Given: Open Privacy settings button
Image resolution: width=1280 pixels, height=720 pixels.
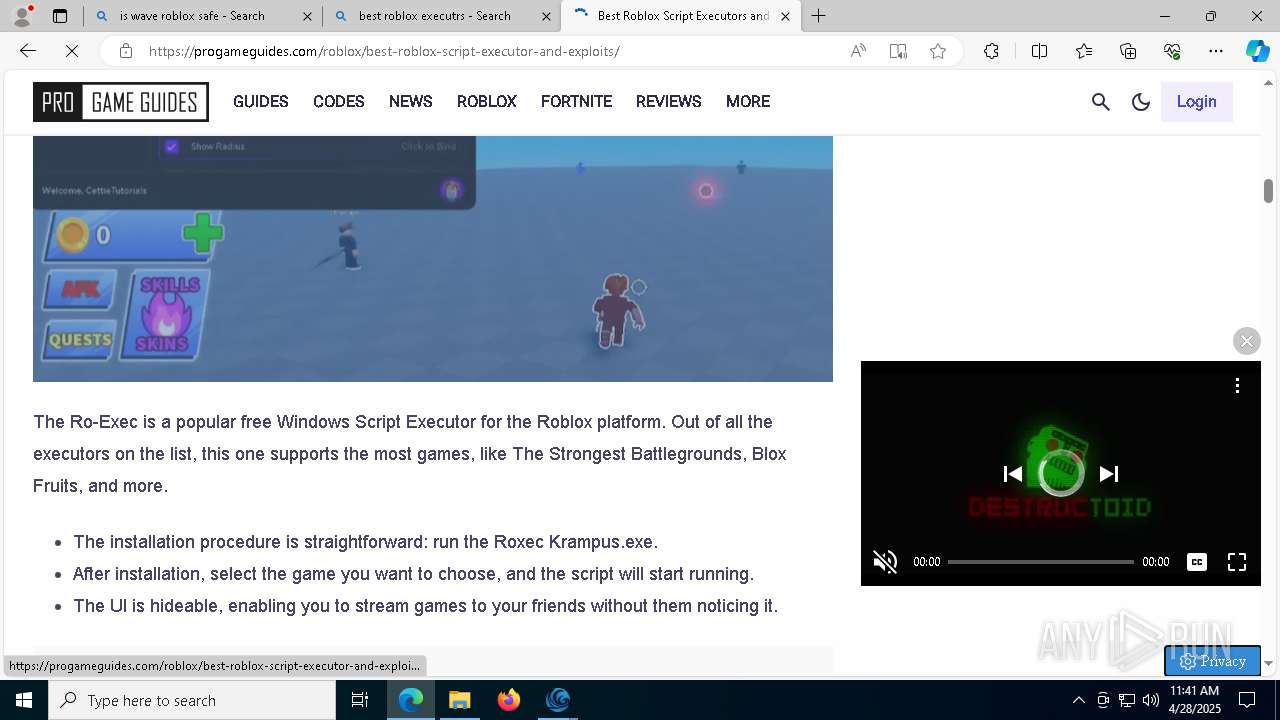Looking at the screenshot, I should click(1212, 661).
